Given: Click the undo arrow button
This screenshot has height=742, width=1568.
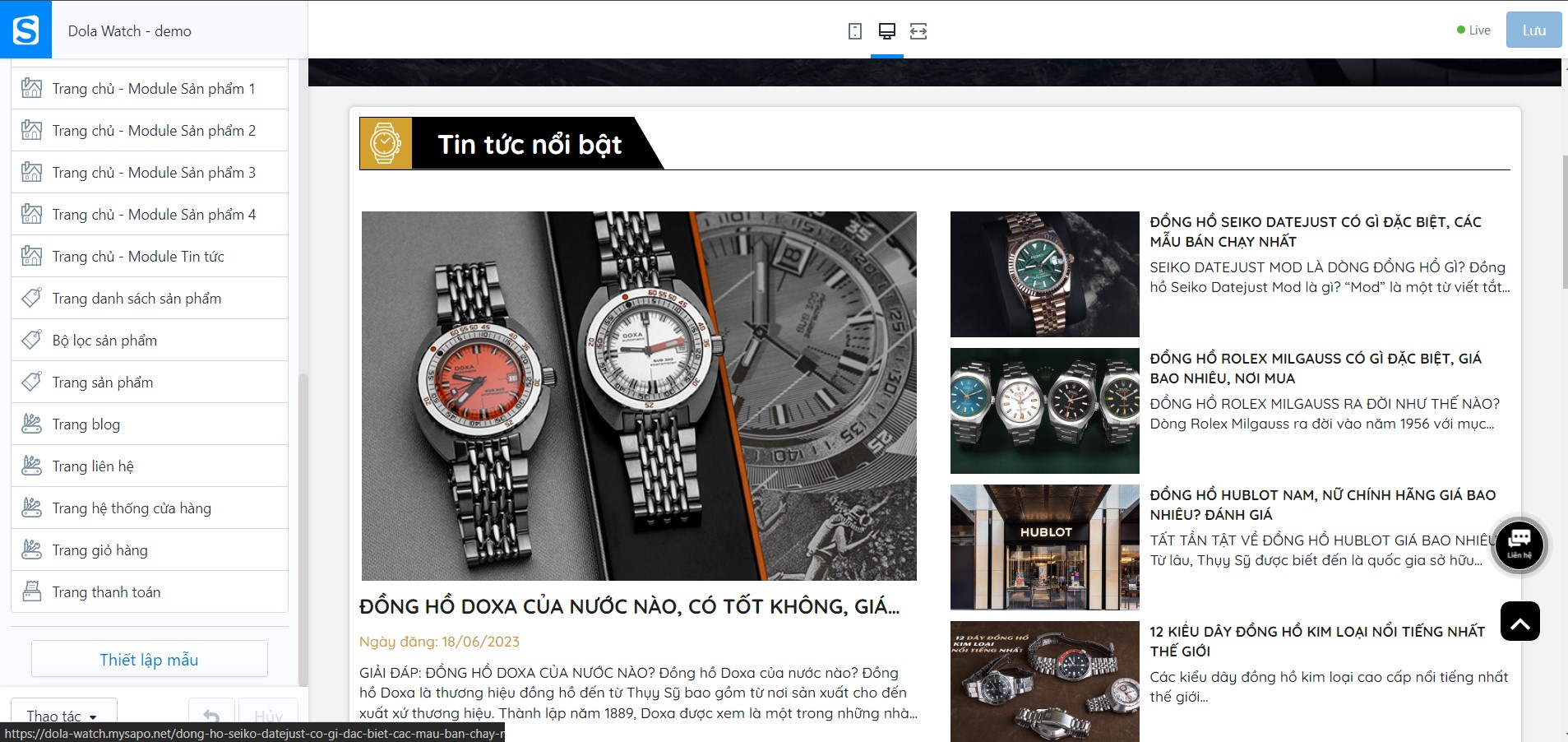Looking at the screenshot, I should tap(211, 716).
